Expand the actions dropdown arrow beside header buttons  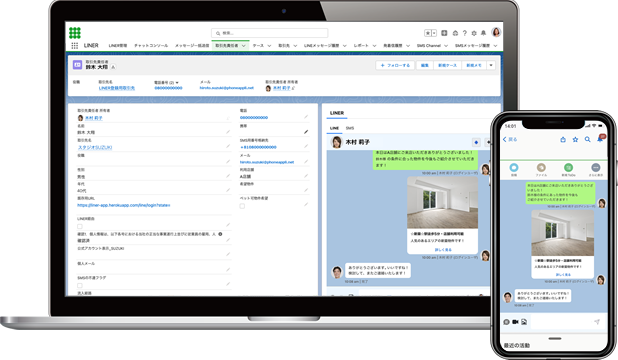pos(491,65)
